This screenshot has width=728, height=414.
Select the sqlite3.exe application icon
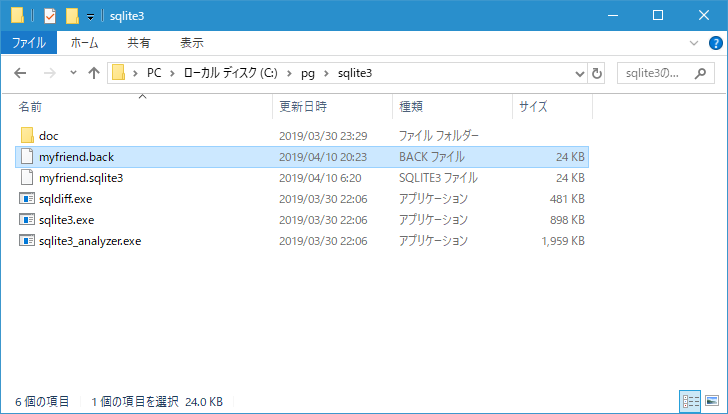[27, 220]
